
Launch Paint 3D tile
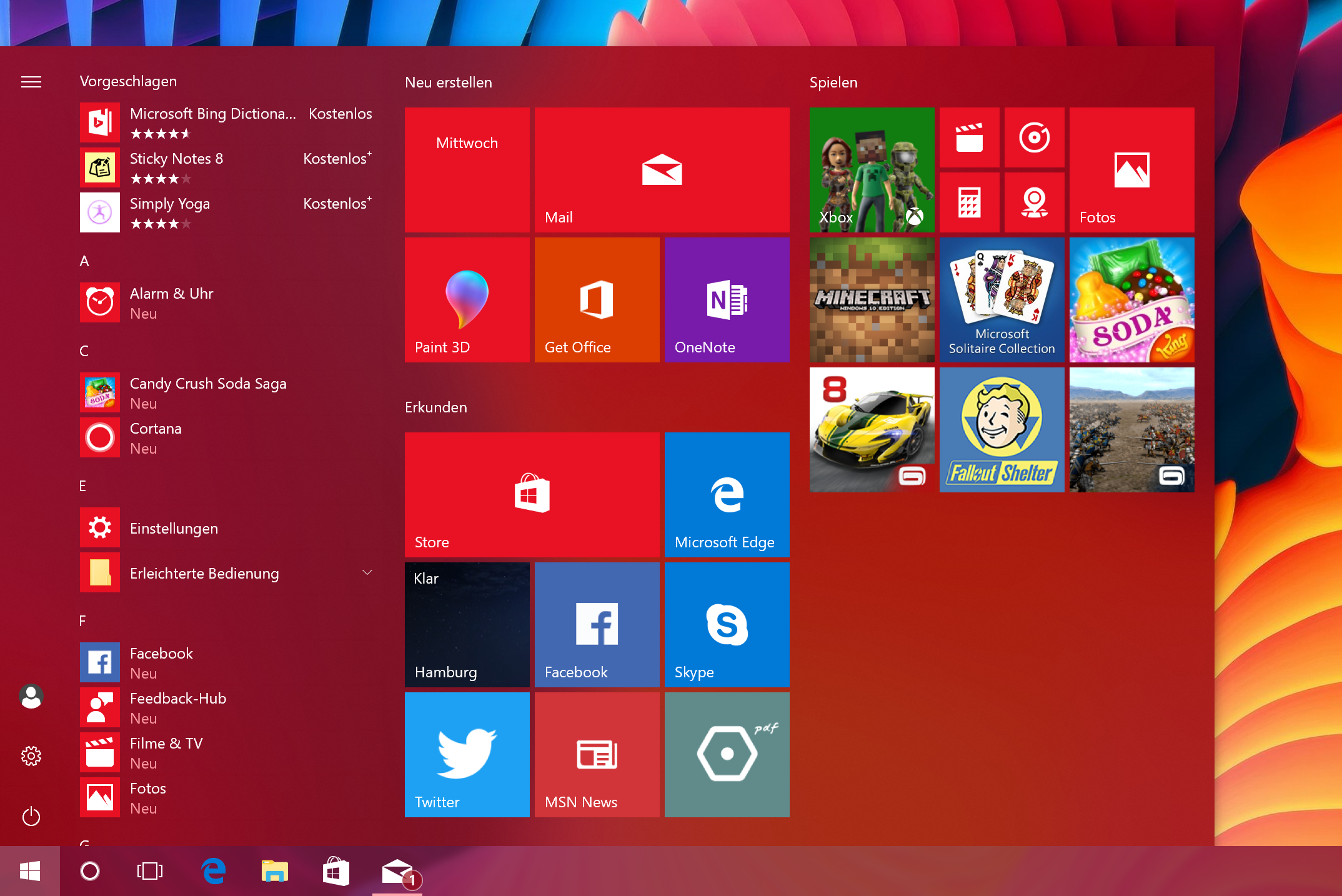467,300
